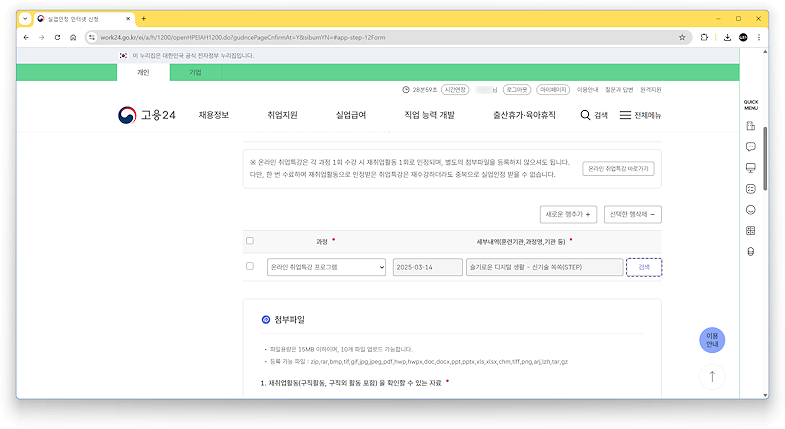Image resolution: width=785 pixels, height=429 pixels.
Task: Open the blue 이용안내 floating bubble
Action: [712, 340]
